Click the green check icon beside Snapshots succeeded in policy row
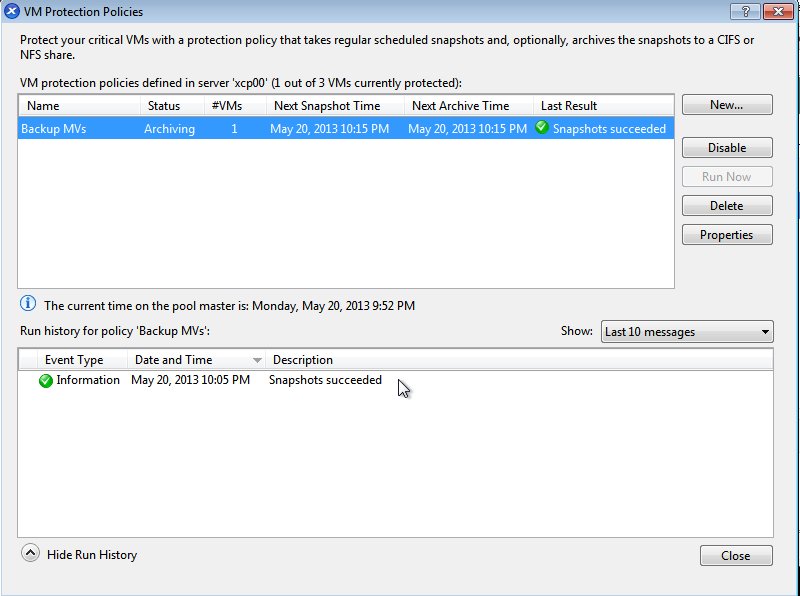 point(542,128)
